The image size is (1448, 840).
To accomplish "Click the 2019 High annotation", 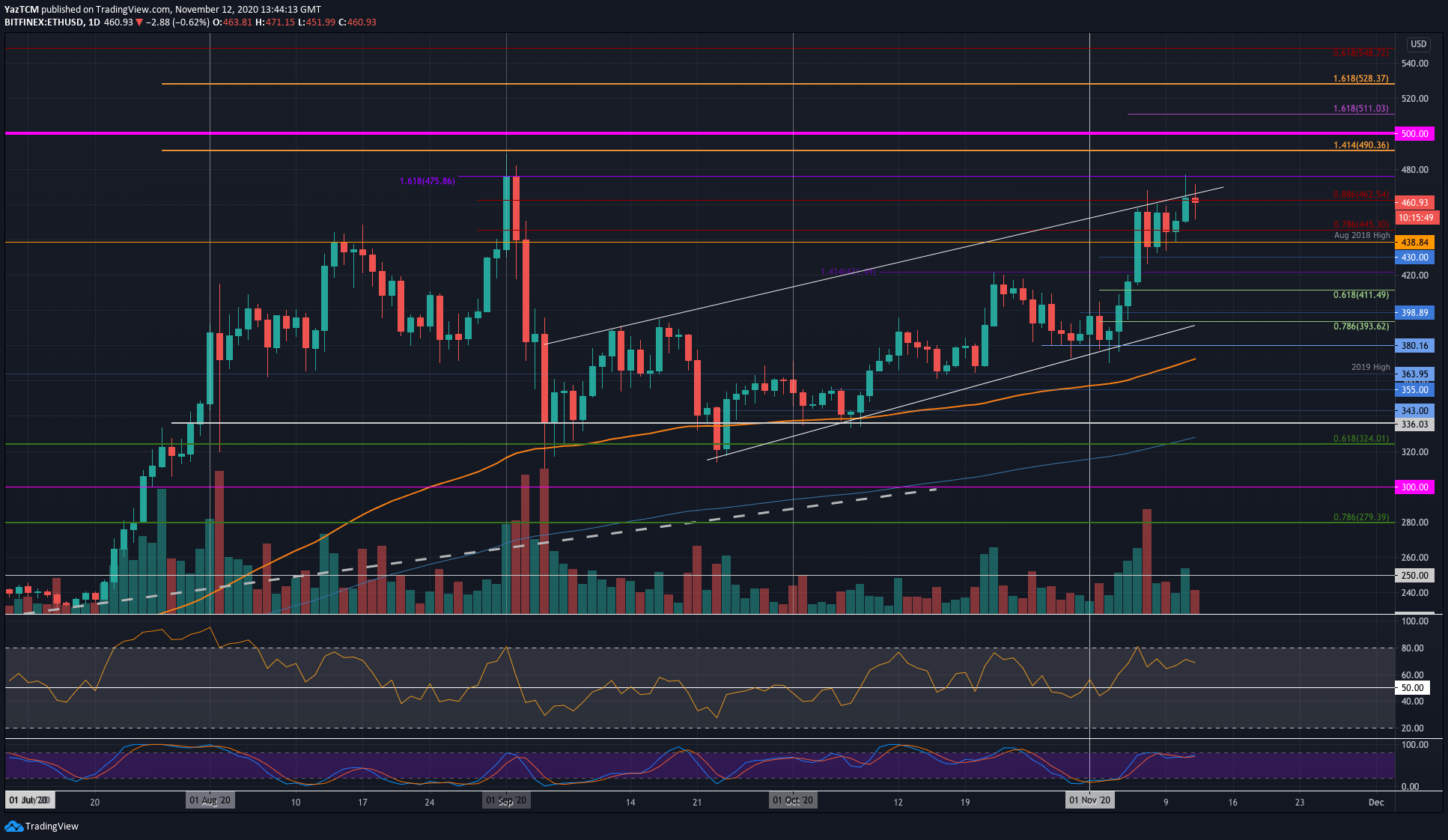I will 1370,367.
